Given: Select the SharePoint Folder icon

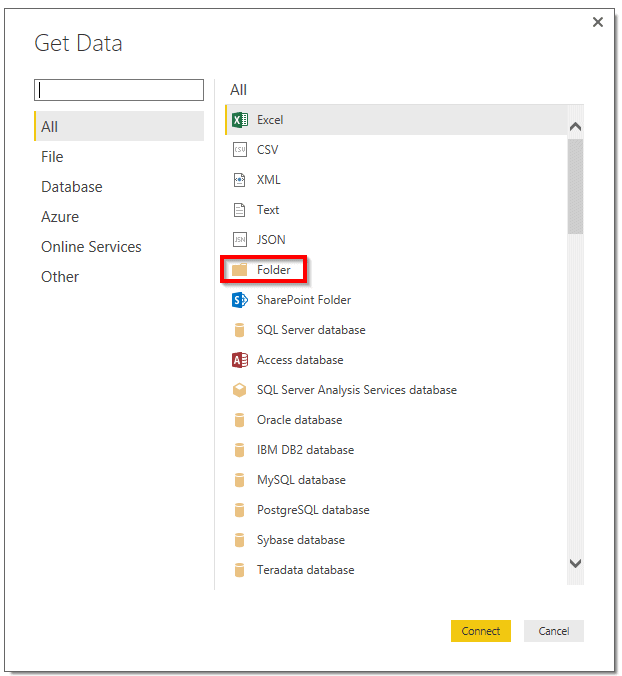Looking at the screenshot, I should tap(239, 300).
